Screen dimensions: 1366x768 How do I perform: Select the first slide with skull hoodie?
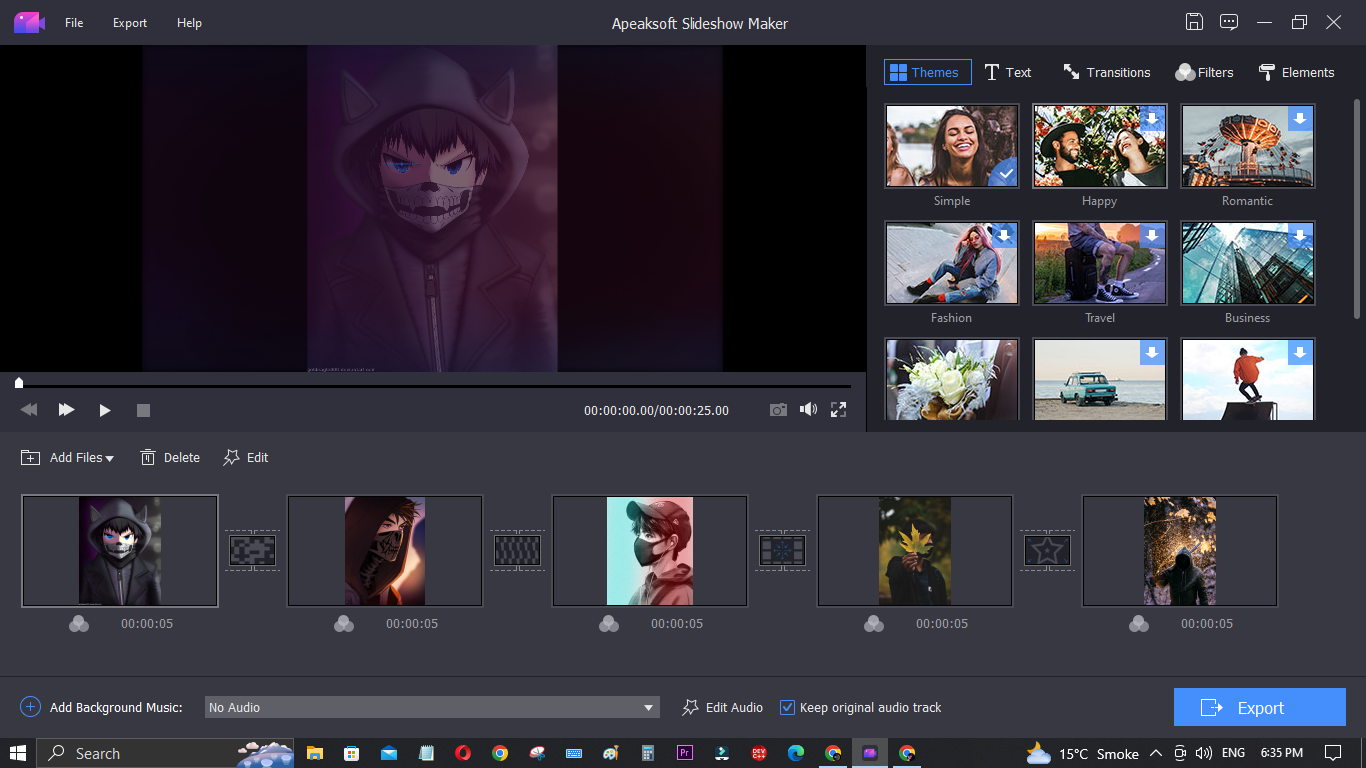click(120, 551)
